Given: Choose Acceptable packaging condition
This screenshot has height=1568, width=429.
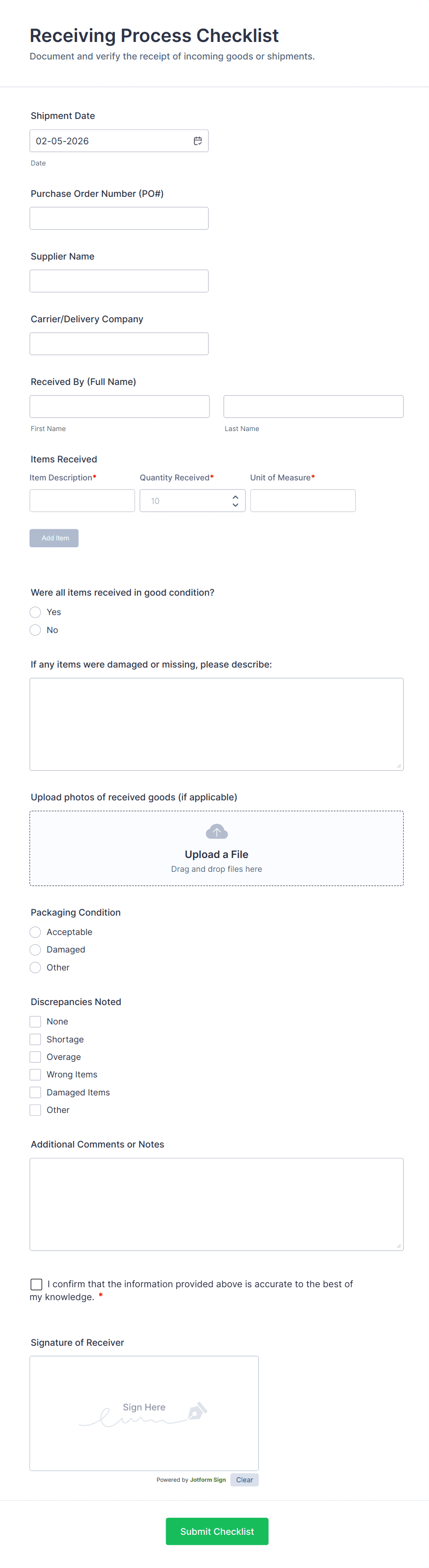Looking at the screenshot, I should click(36, 932).
